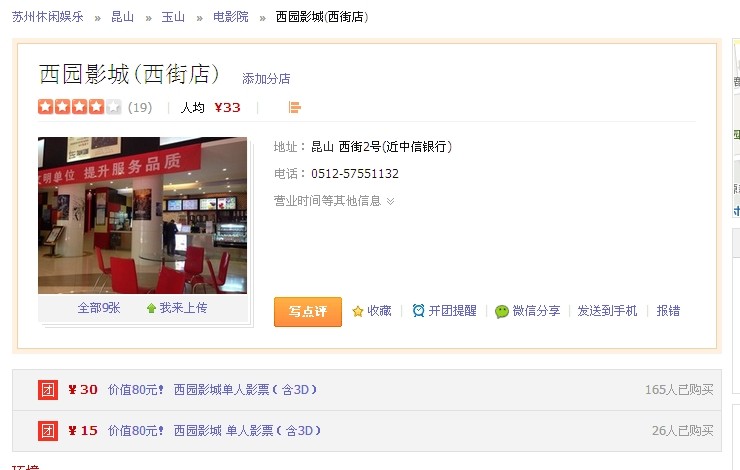Go to 昆山 breadcrumb
The width and height of the screenshot is (740, 470).
pyautogui.click(x=123, y=17)
